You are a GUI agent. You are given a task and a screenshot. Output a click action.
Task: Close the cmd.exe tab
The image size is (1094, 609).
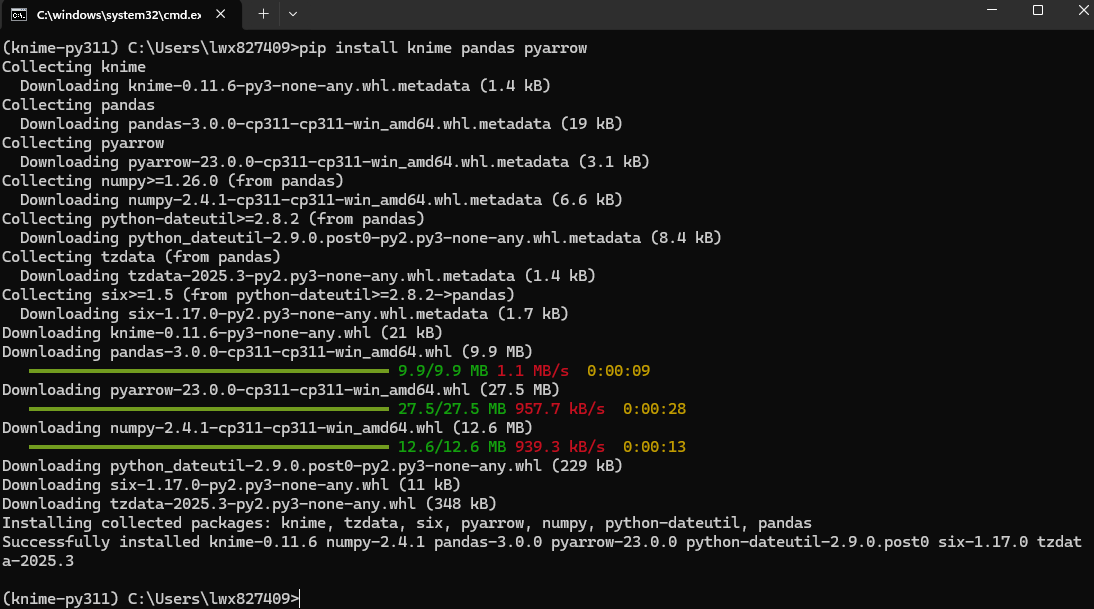click(x=221, y=14)
